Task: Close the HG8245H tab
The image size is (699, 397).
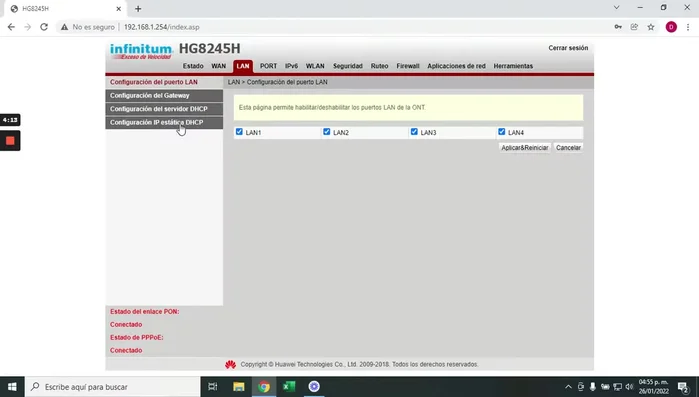Action: pyautogui.click(x=119, y=9)
